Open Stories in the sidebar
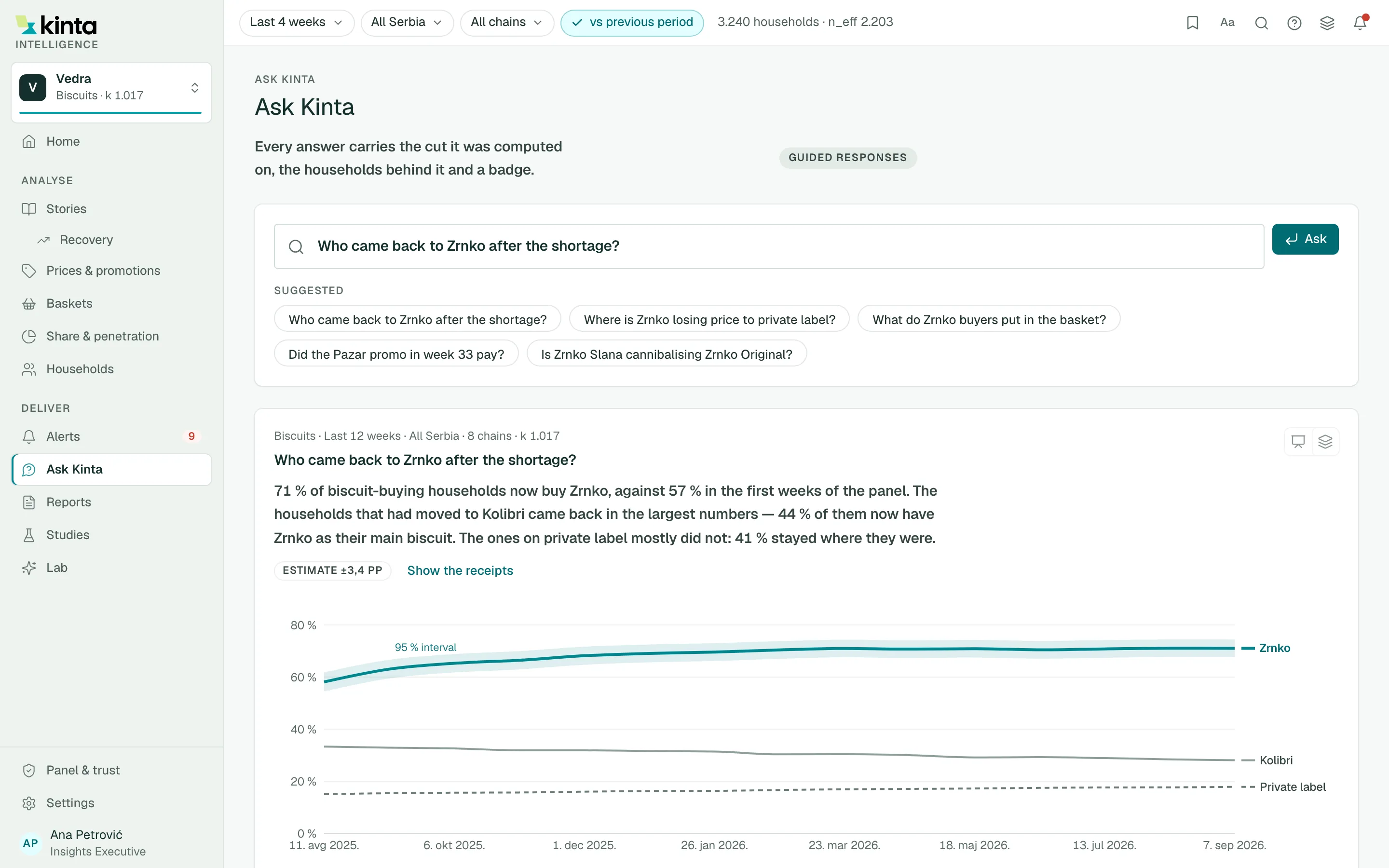 [x=111, y=209]
